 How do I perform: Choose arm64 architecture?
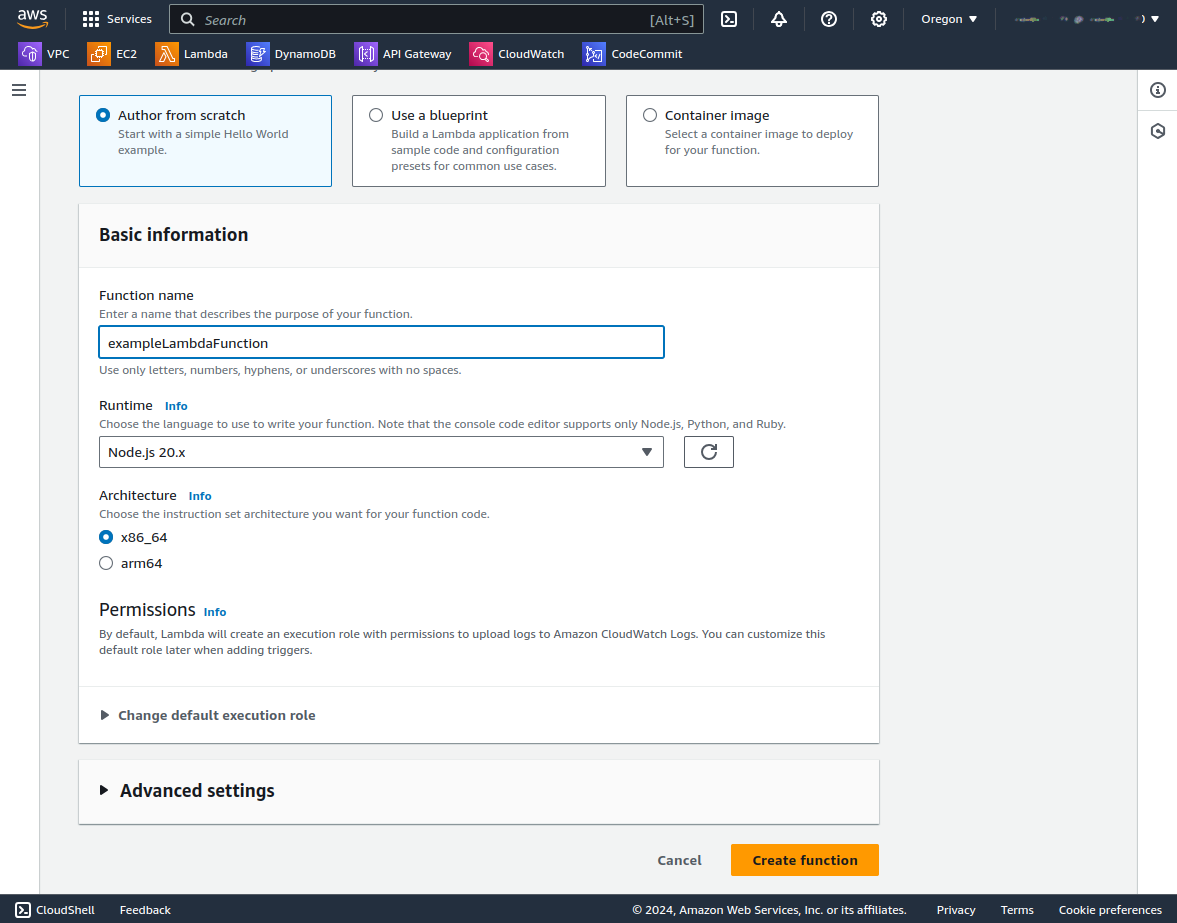[106, 564]
